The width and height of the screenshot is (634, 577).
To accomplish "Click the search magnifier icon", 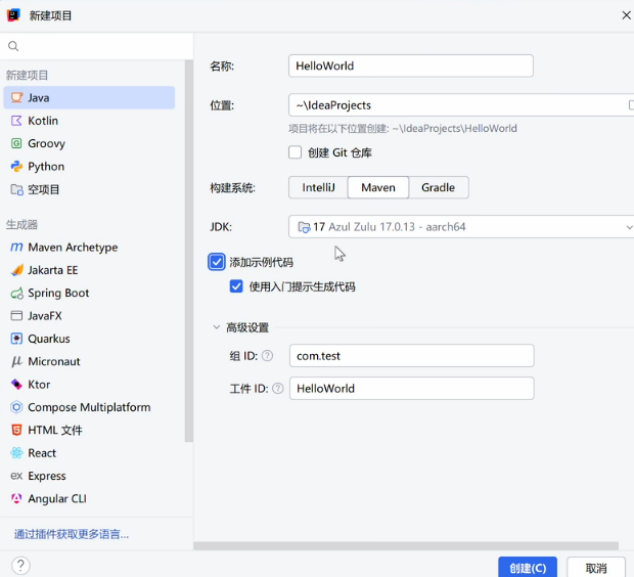I will (13, 46).
